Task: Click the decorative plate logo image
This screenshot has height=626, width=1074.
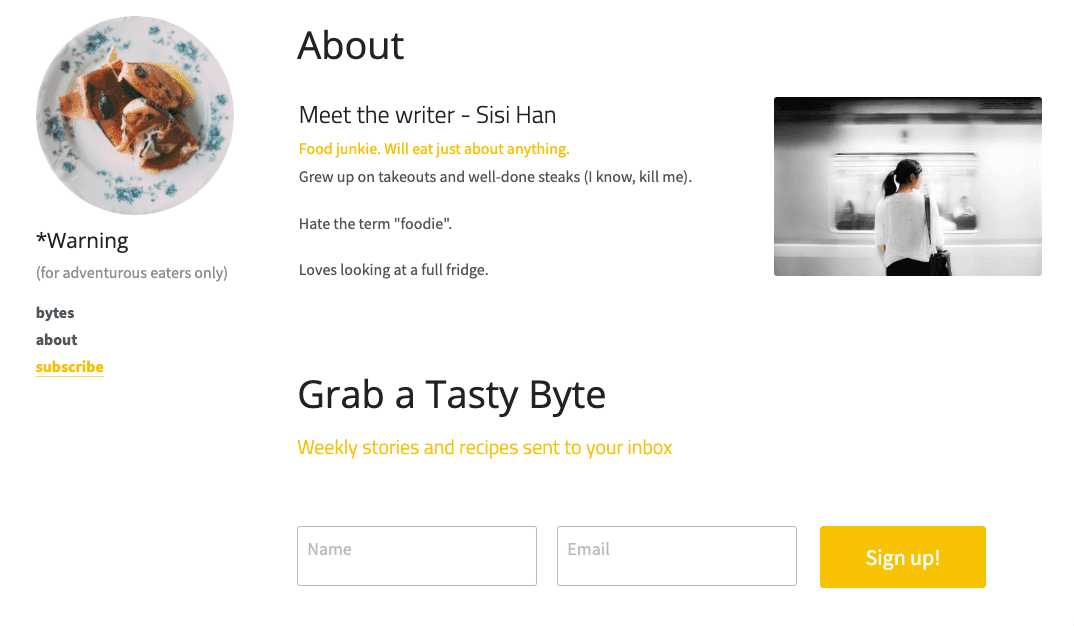Action: (135, 114)
